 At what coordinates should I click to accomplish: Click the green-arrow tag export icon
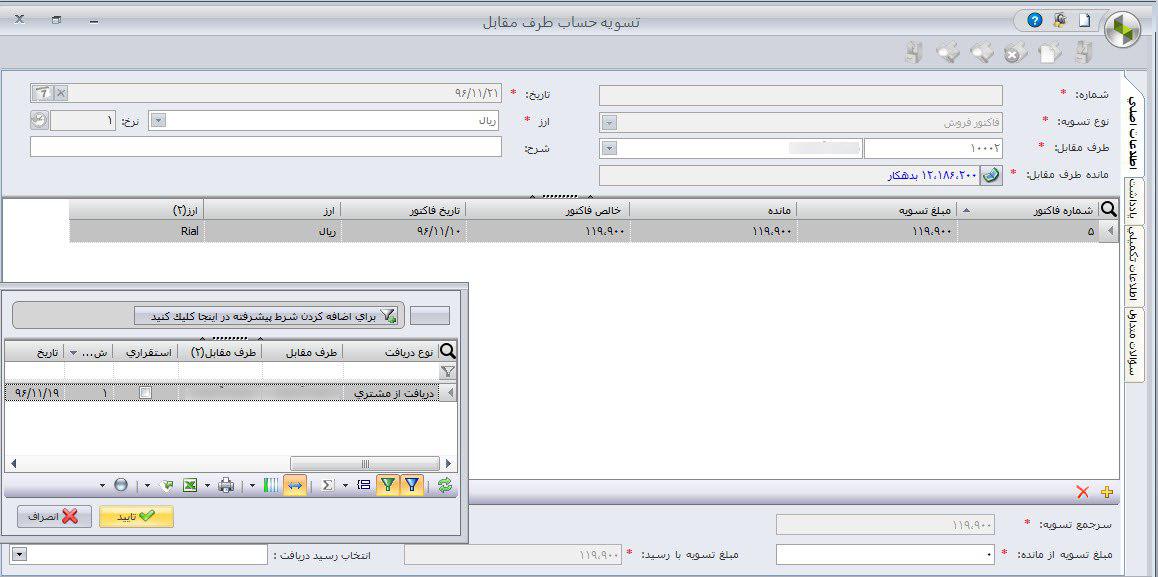coord(167,485)
